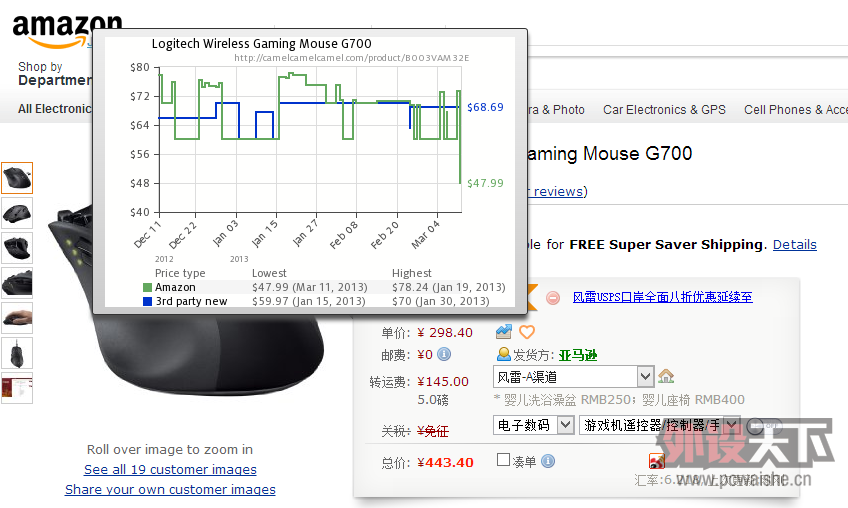Open the All Electronics tab
The image size is (848, 508).
[x=55, y=109]
